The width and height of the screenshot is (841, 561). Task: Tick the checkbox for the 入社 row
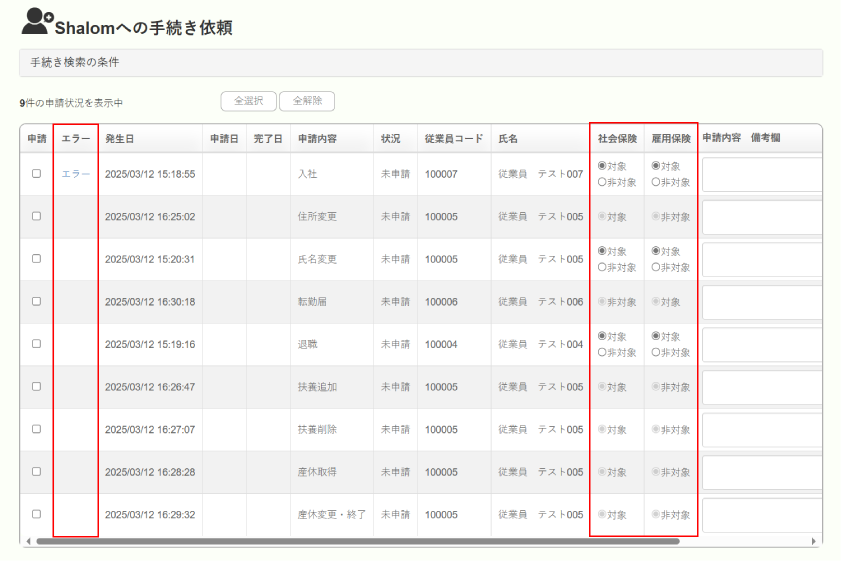pyautogui.click(x=37, y=173)
